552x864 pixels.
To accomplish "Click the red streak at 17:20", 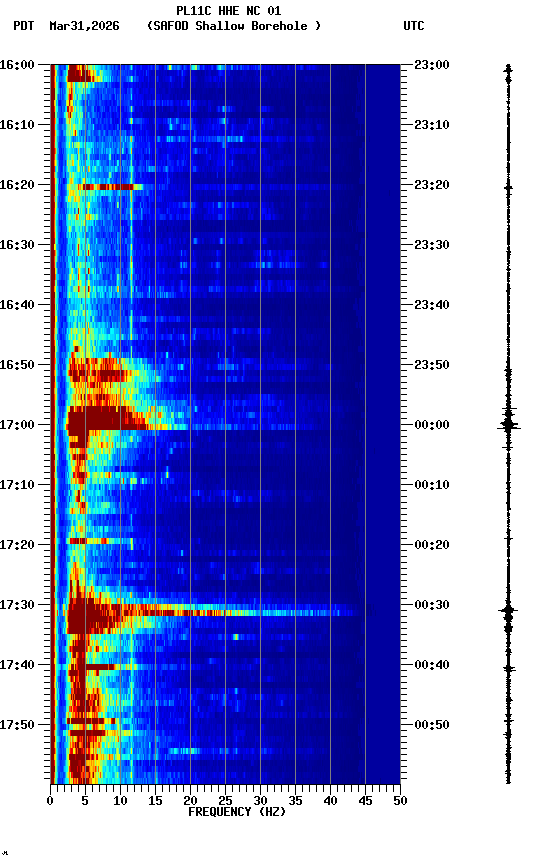I will pos(88,541).
